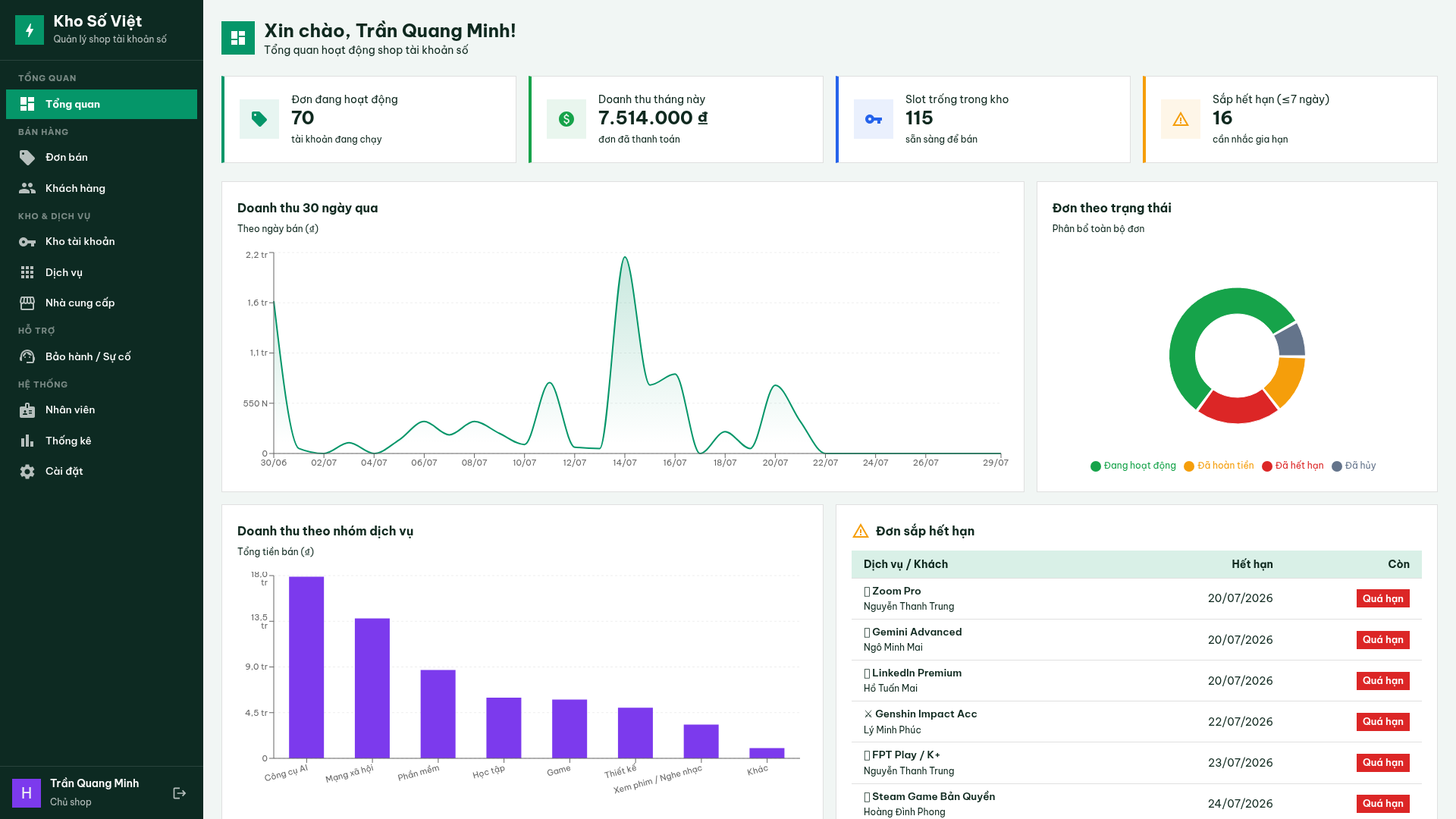Click the 22/07/2026 expiry date cell
Screen dimensions: 1456x819
(x=1240, y=721)
